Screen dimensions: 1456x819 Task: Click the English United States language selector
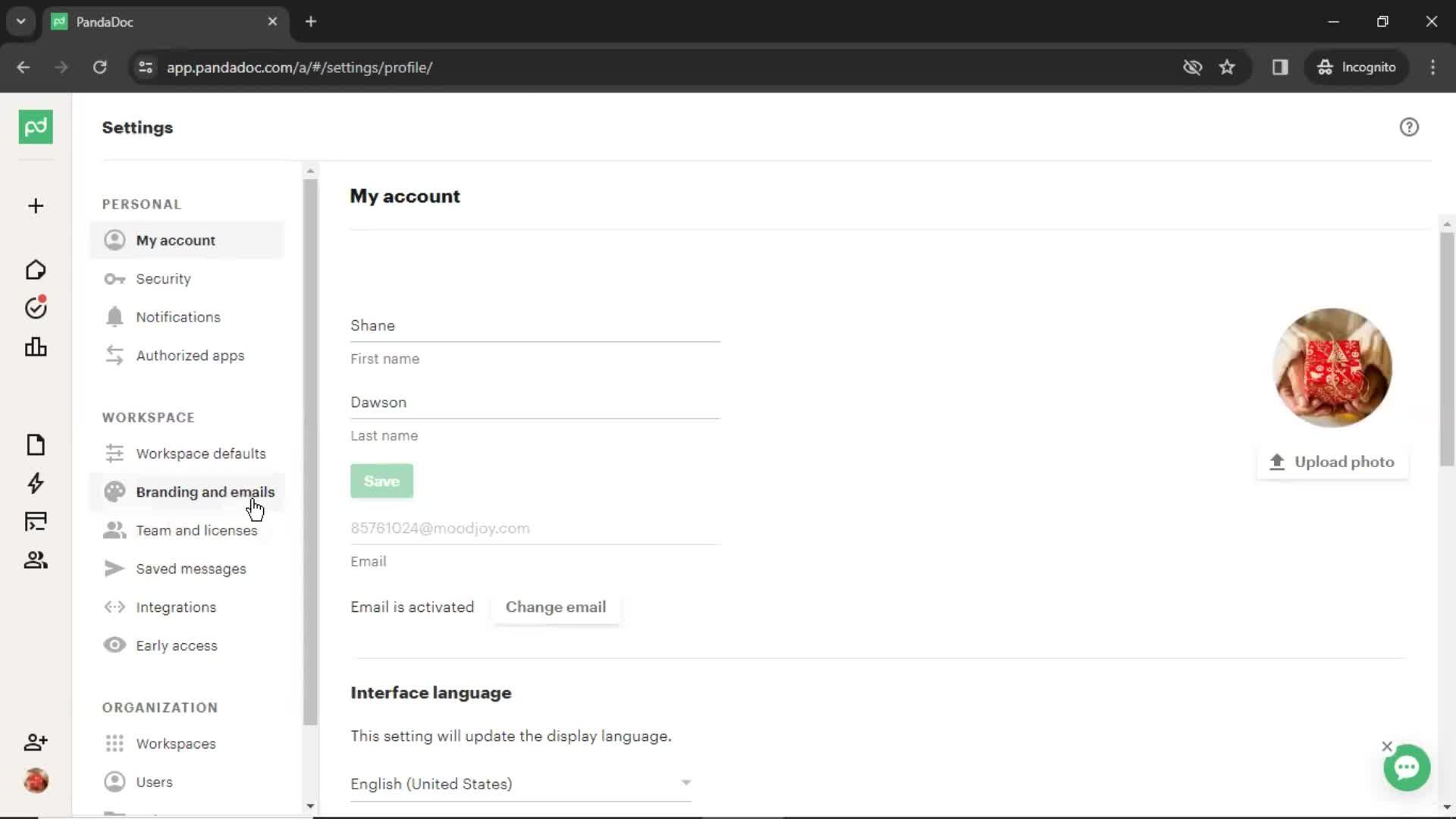click(x=519, y=783)
